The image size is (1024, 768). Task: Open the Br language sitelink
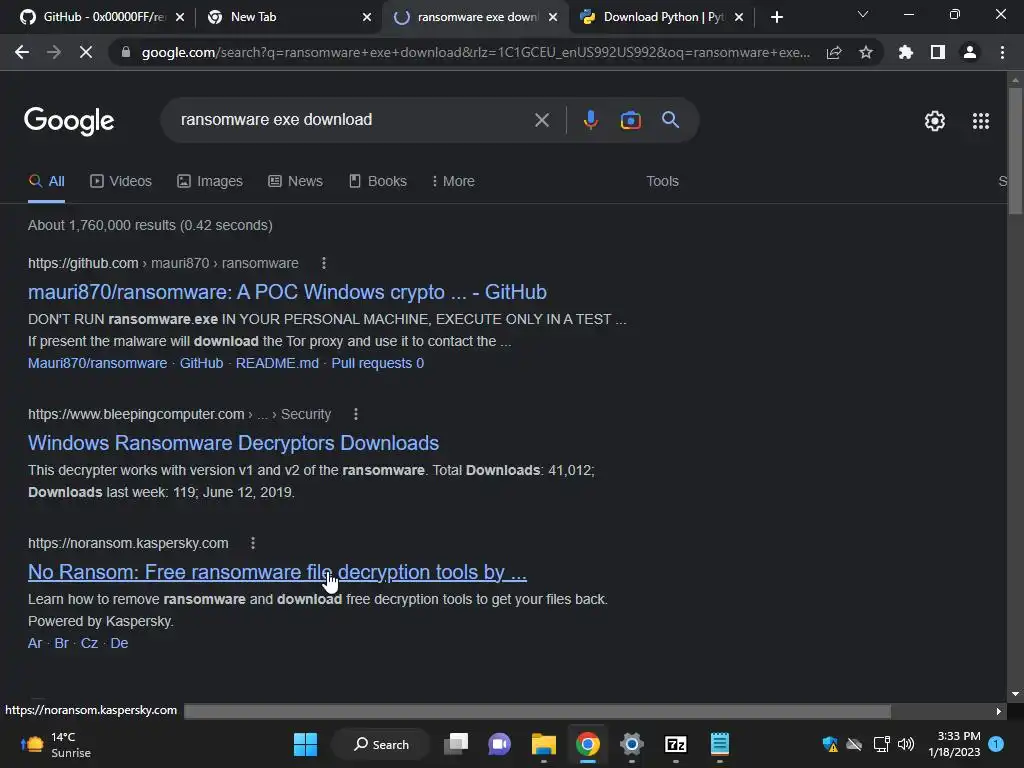pos(61,643)
